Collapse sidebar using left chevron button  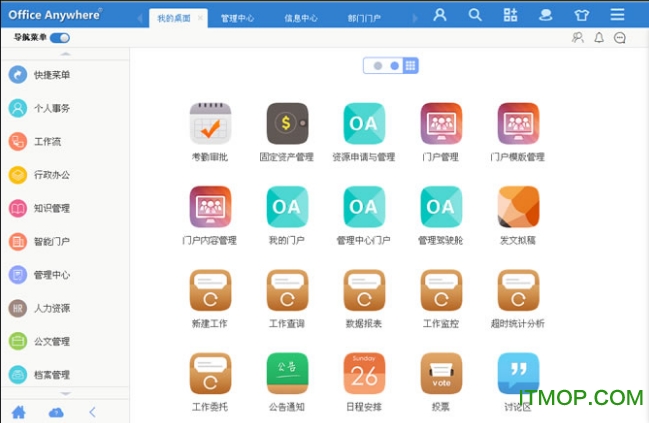(92, 411)
